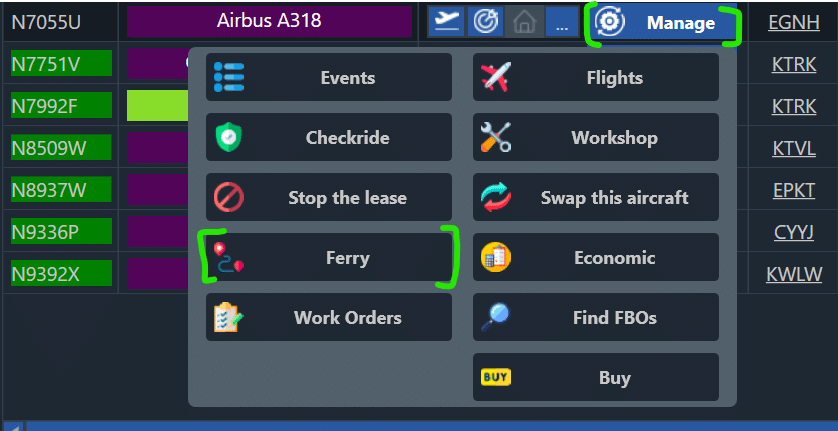Image resolution: width=838 pixels, height=431 pixels.
Task: Click the KTVL airport link
Action: click(794, 148)
